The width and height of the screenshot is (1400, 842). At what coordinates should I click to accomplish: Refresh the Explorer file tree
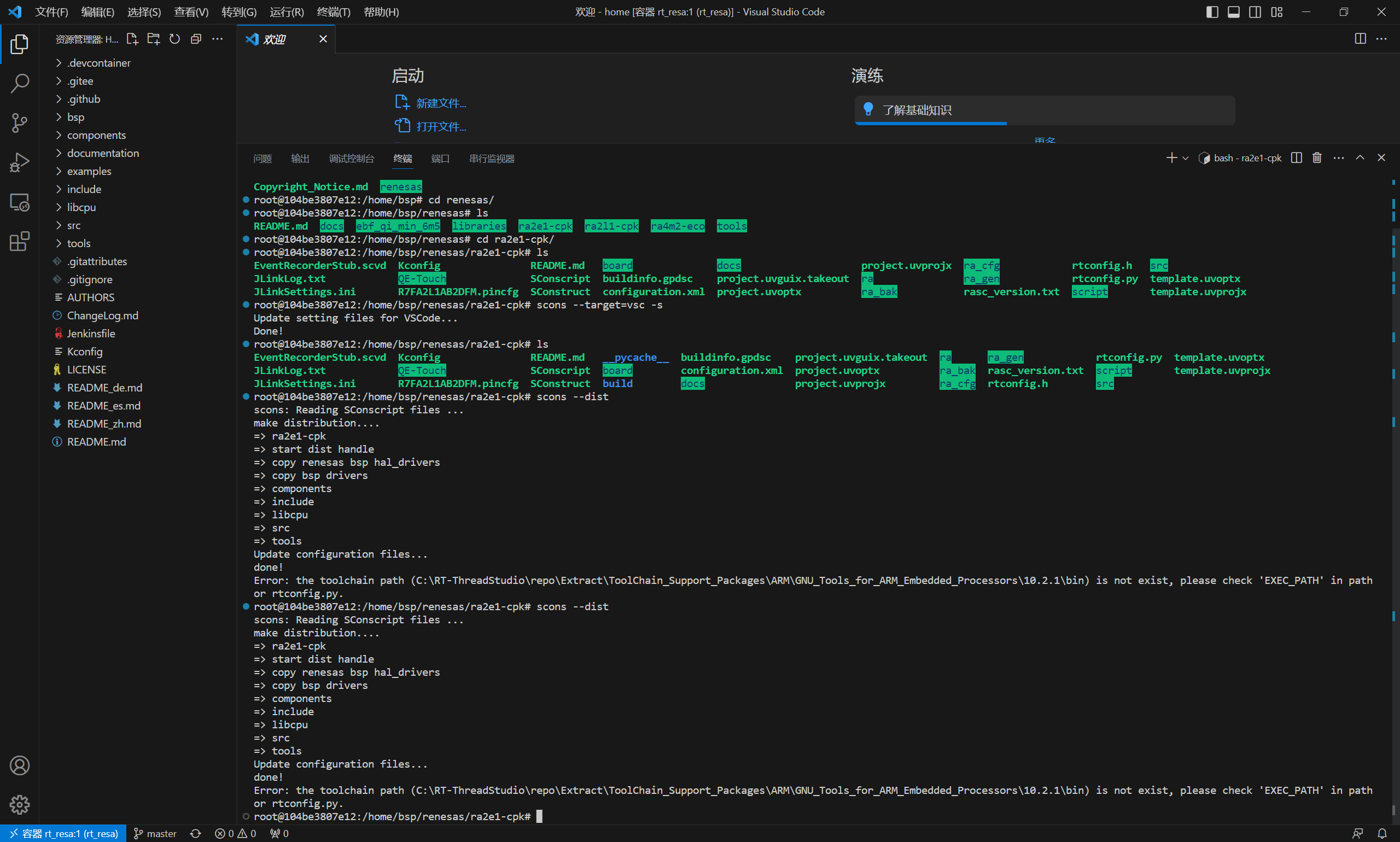(175, 39)
